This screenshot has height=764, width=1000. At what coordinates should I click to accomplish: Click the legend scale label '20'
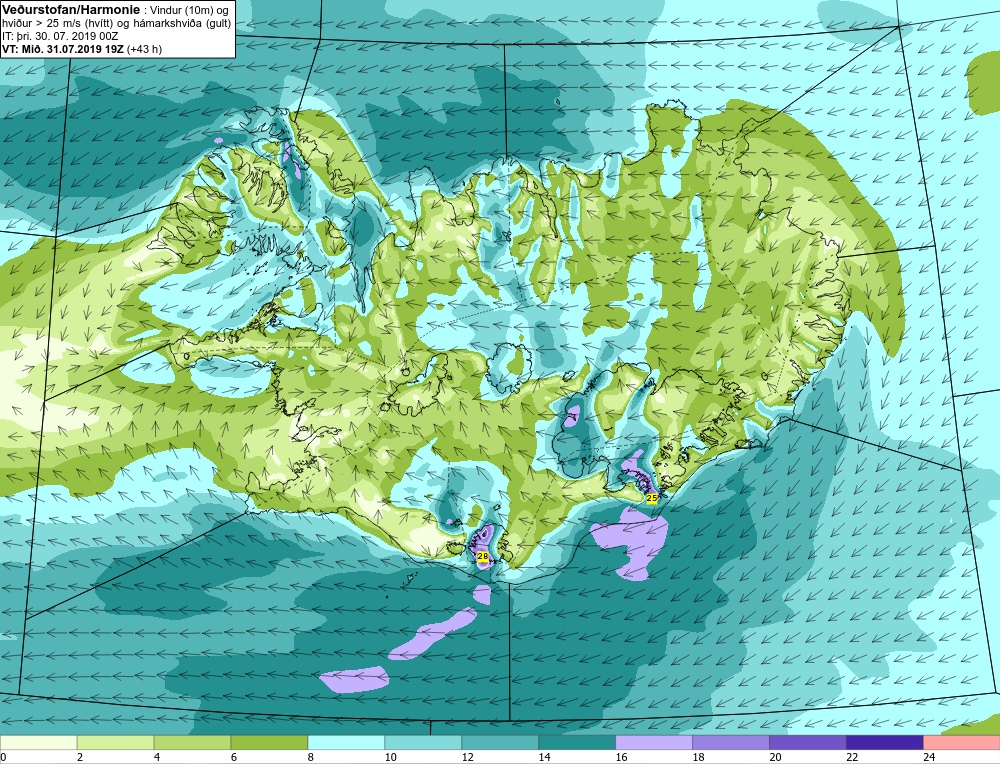click(x=775, y=757)
